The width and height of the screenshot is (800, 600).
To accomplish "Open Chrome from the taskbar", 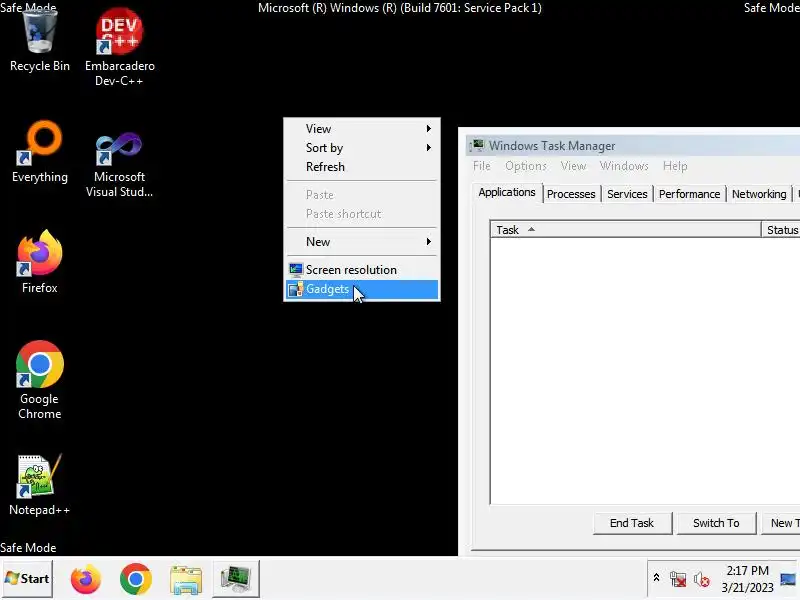I will click(136, 579).
